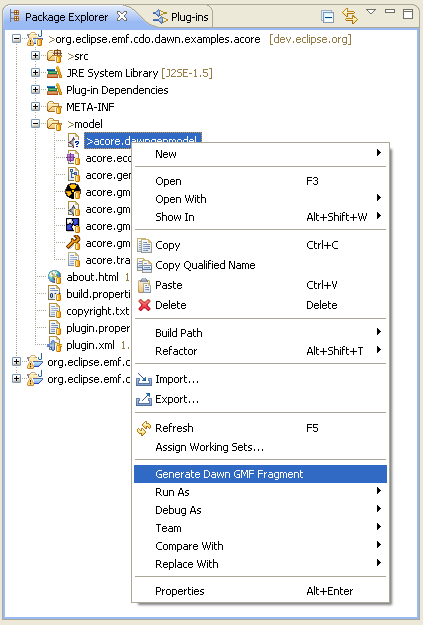Viewport: 423px width, 625px height.
Task: Open the Debug As submenu
Action: pos(260,510)
